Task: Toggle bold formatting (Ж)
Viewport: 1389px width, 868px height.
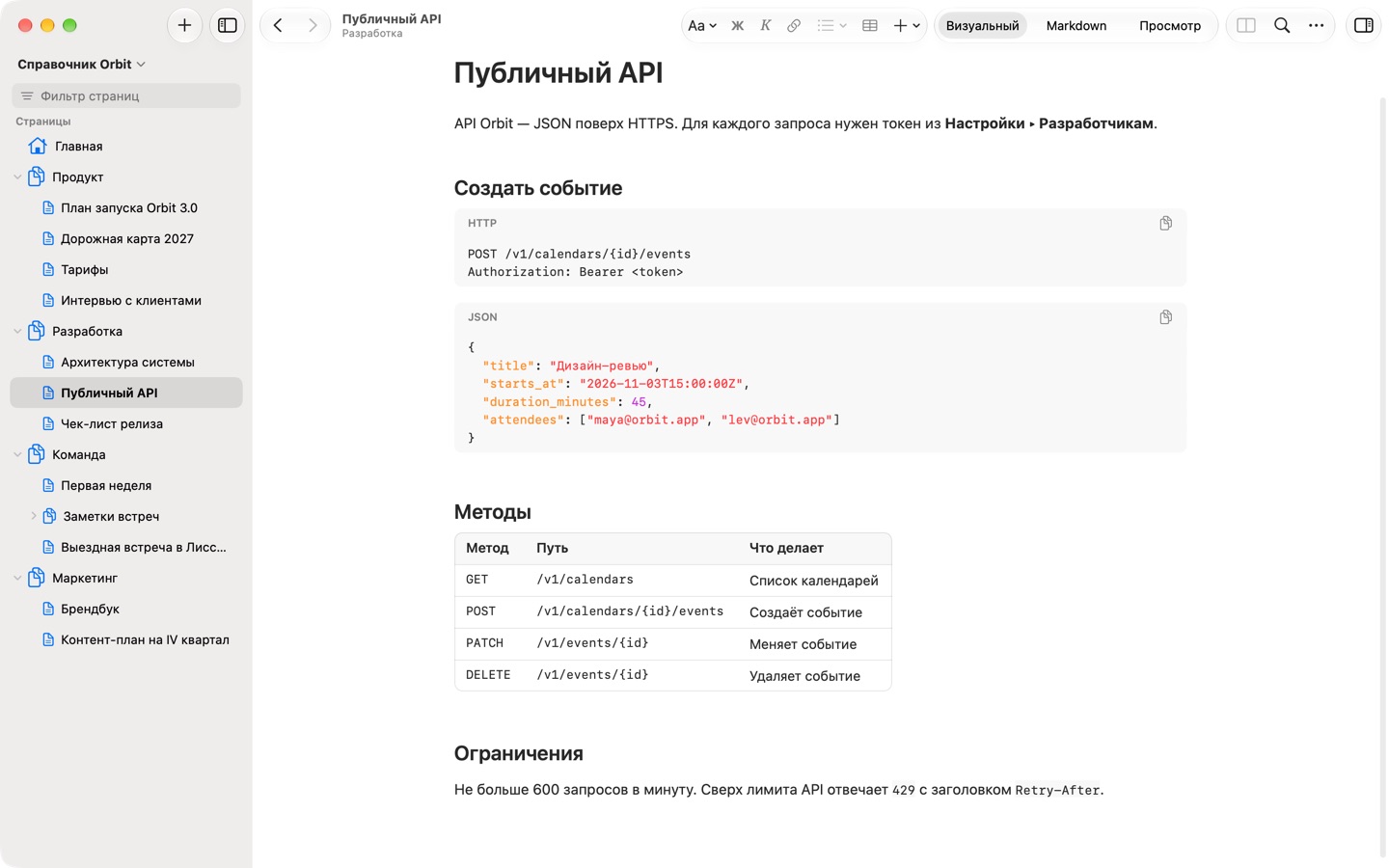Action: [x=737, y=26]
